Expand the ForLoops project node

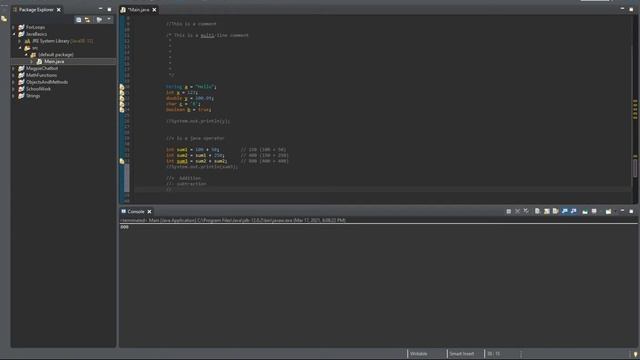pos(13,27)
